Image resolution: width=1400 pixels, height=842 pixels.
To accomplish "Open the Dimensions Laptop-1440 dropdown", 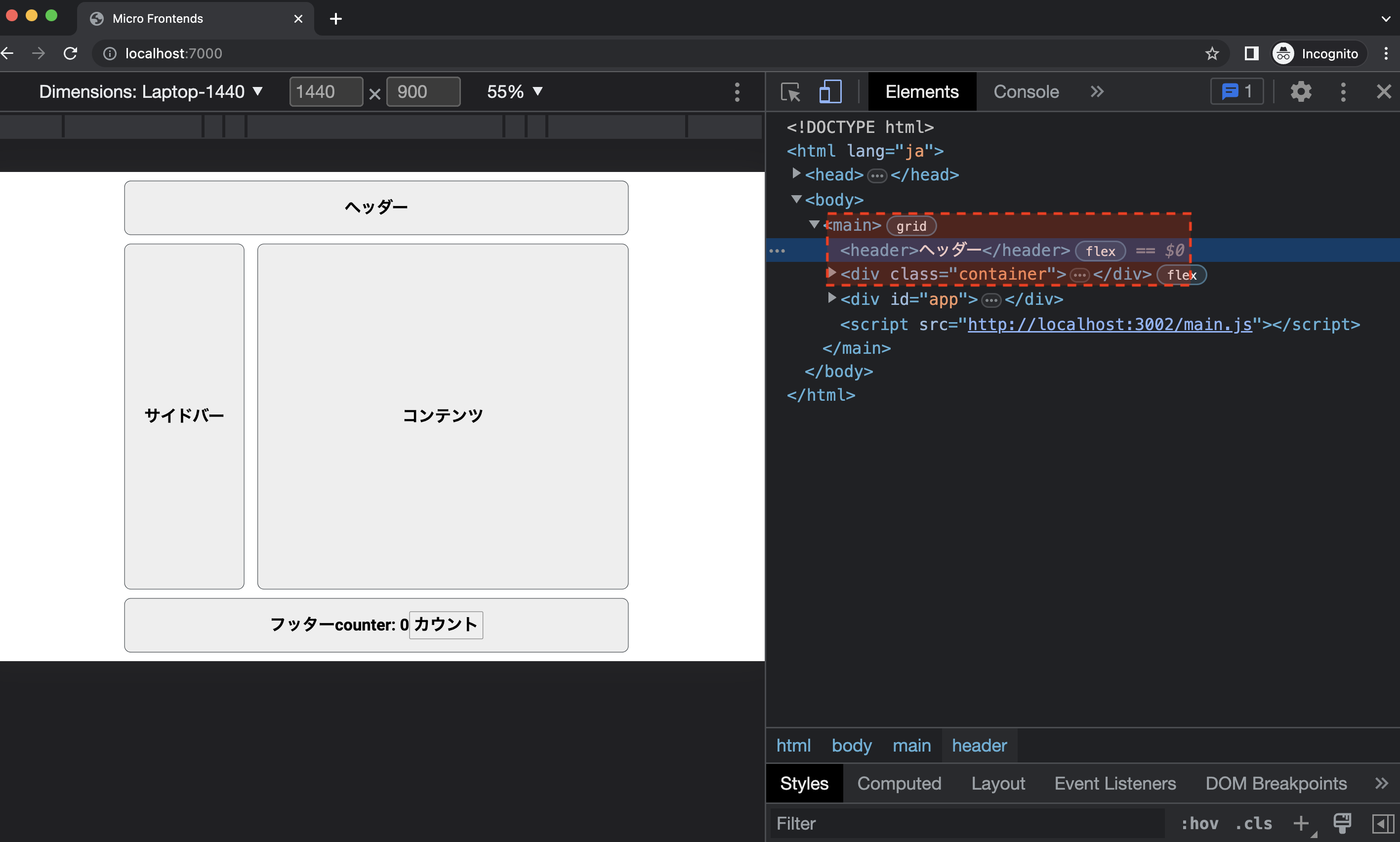I will [x=151, y=92].
